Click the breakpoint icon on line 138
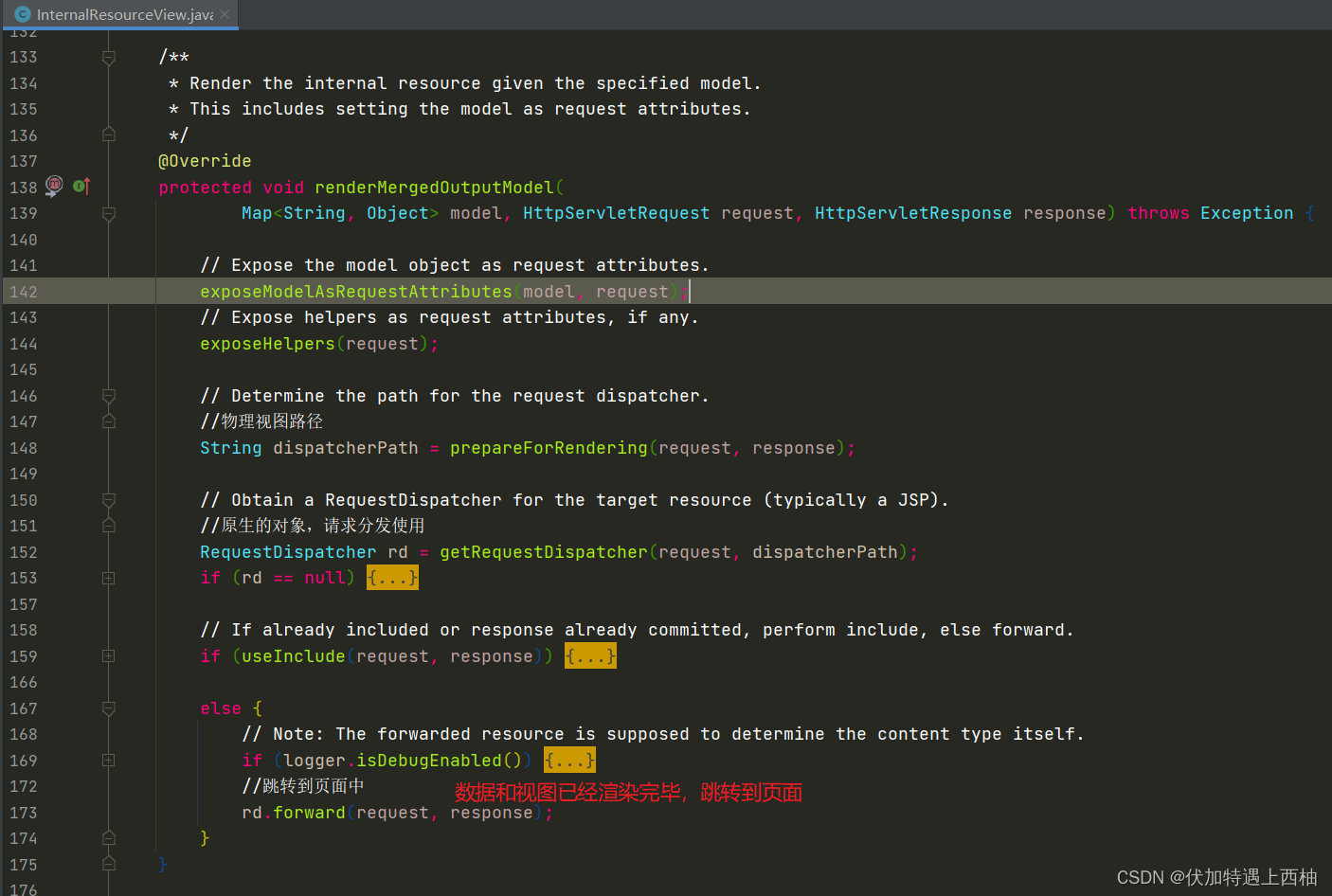This screenshot has height=896, width=1332. pos(55,186)
